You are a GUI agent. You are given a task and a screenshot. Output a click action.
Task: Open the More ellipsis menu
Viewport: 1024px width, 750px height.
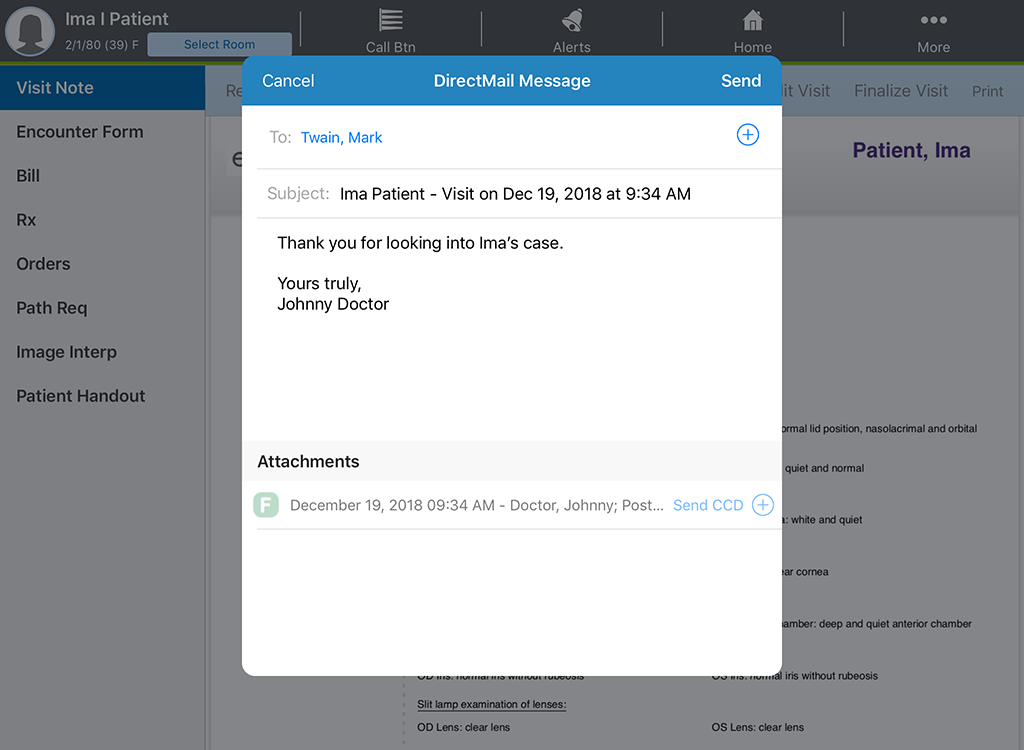pyautogui.click(x=933, y=20)
